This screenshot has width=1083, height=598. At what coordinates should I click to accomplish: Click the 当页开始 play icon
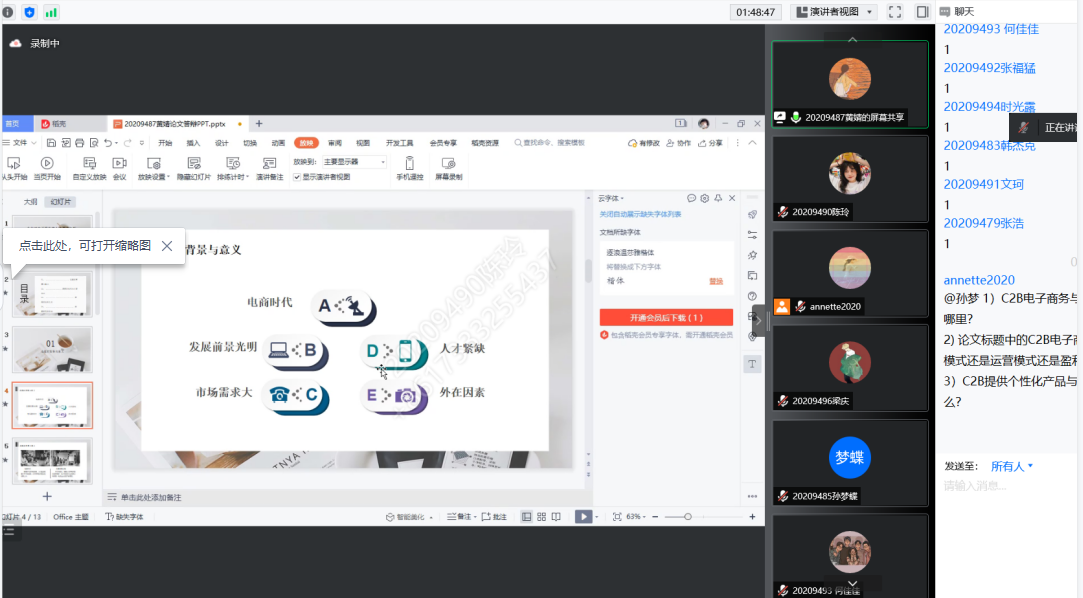pyautogui.click(x=46, y=163)
